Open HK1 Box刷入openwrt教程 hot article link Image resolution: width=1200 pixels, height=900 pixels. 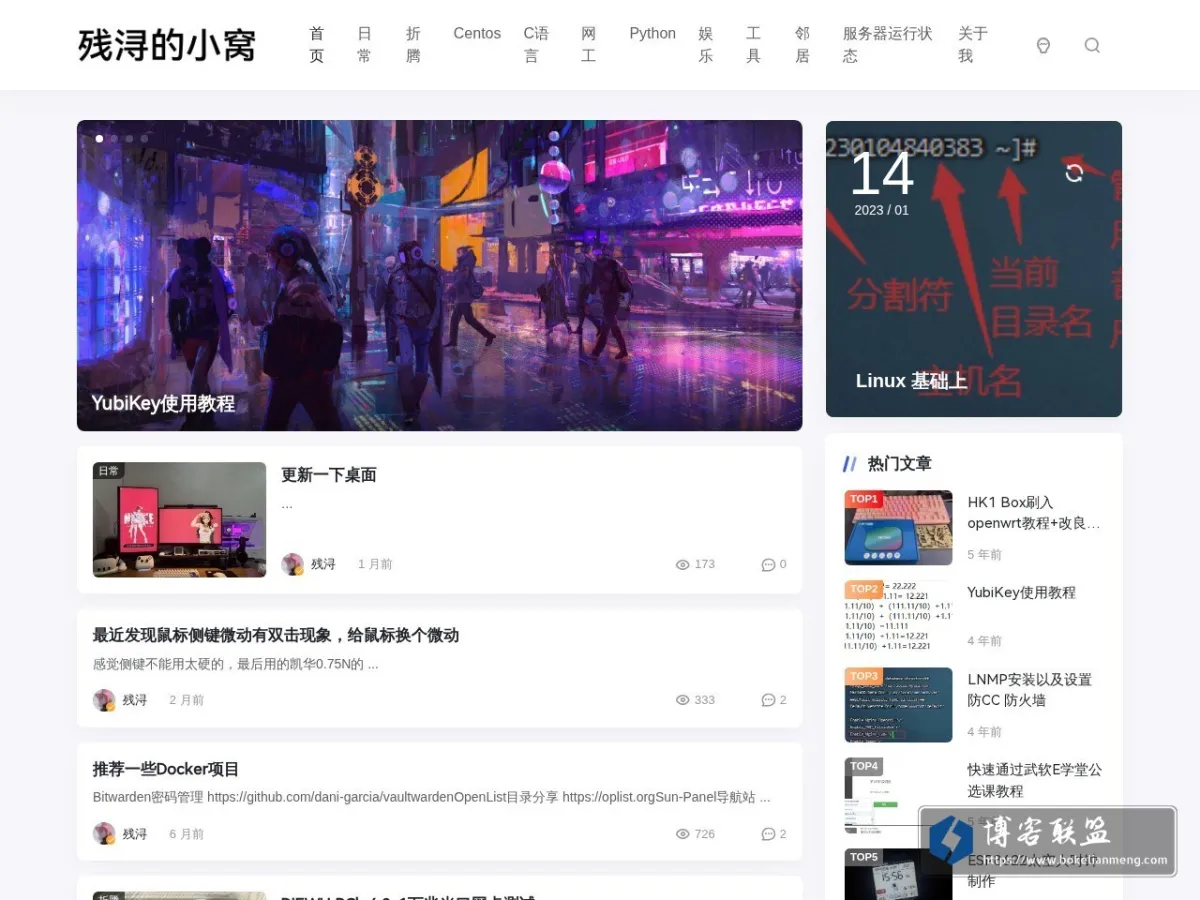pyautogui.click(x=1034, y=513)
